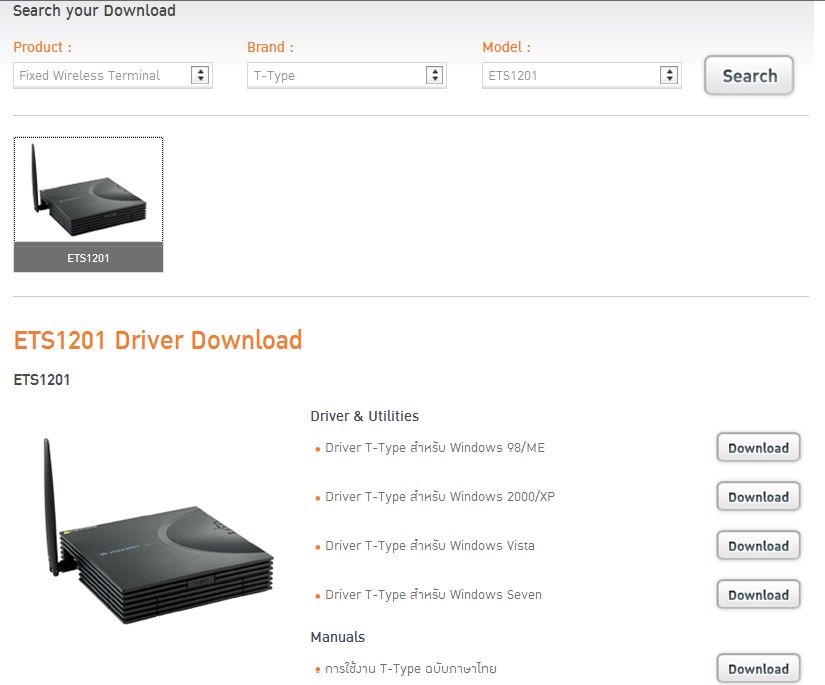
Task: Click the Product : label
Action: pos(43,47)
